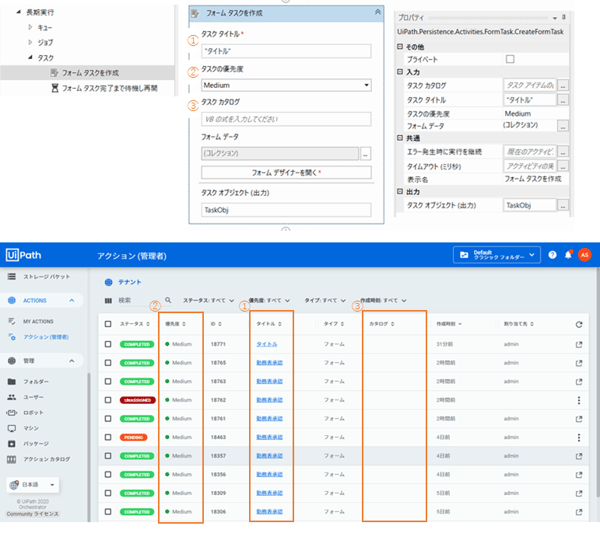Open the Priority filter dropdown
Viewport: 600px width, 547px height.
(x=269, y=300)
